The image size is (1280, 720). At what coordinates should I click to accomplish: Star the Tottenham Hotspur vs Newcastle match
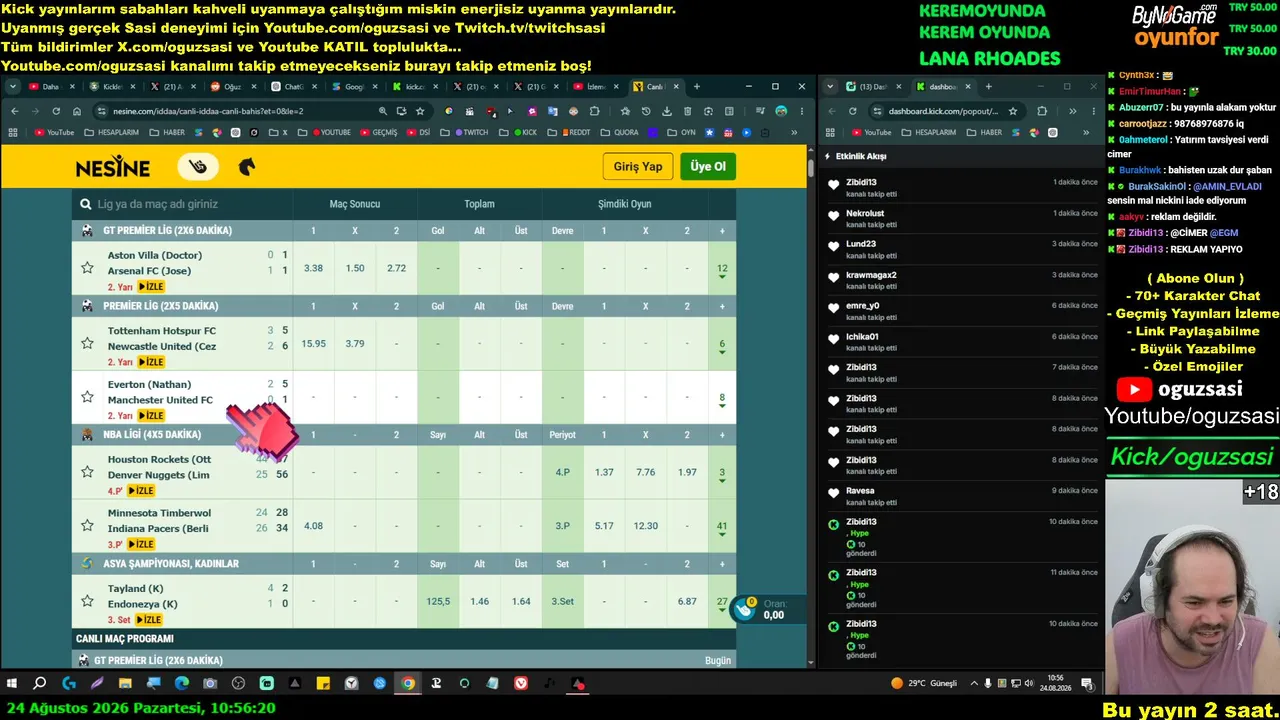(x=87, y=344)
